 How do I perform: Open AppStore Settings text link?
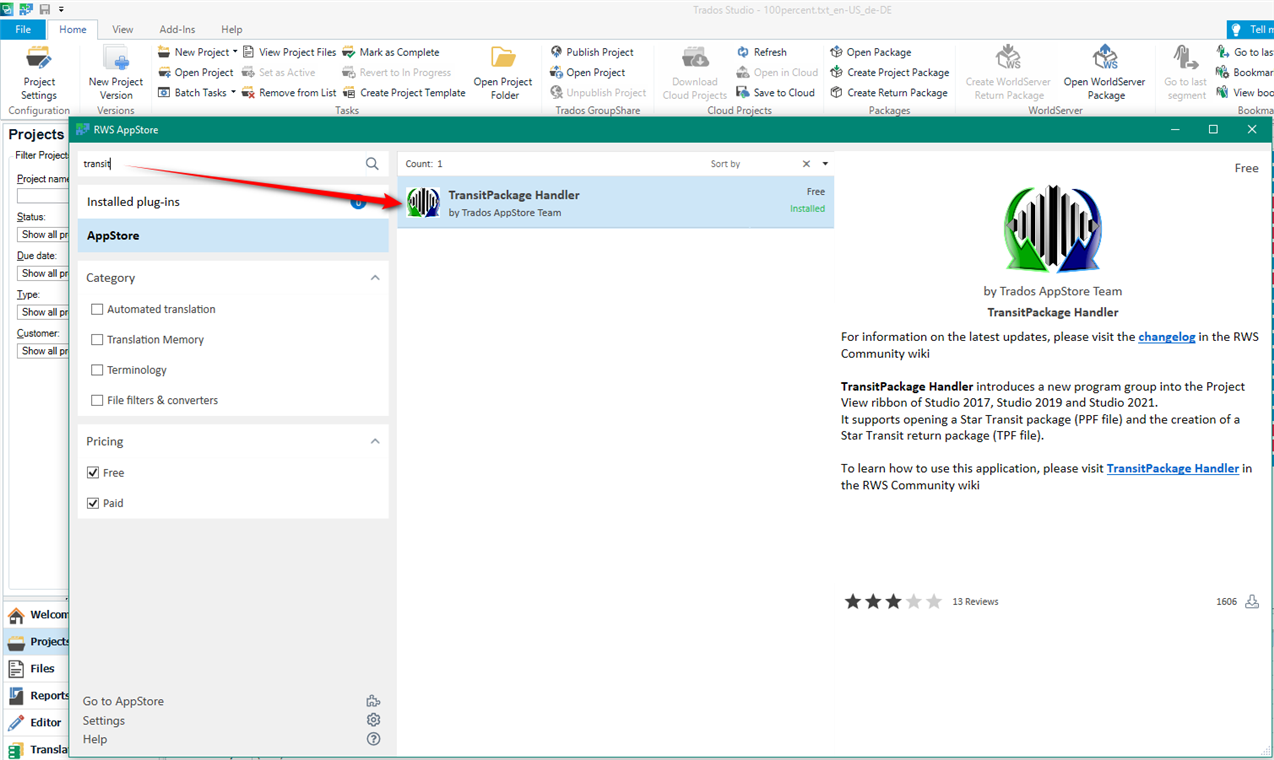104,720
